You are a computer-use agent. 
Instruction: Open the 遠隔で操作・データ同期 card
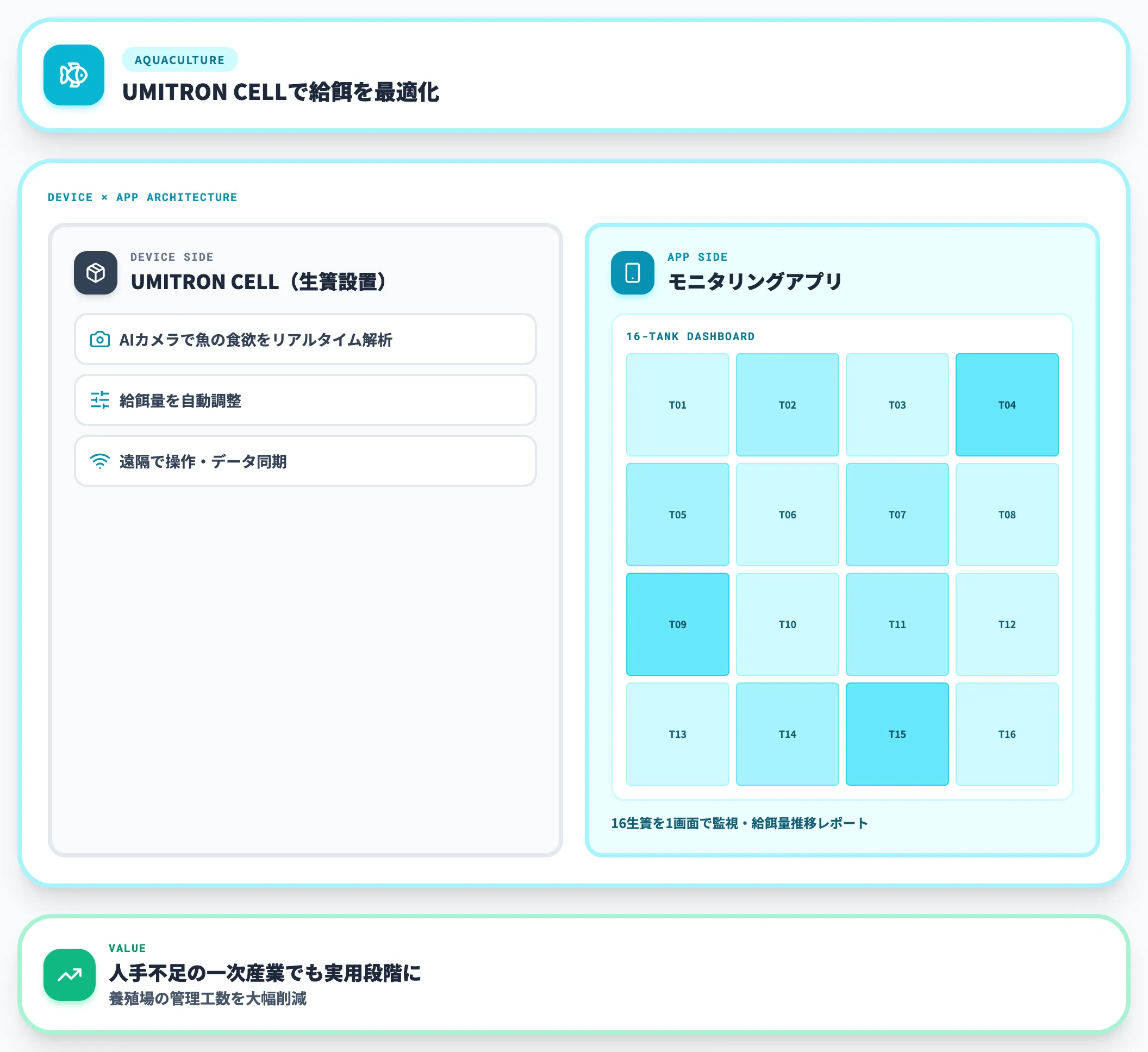tap(305, 461)
